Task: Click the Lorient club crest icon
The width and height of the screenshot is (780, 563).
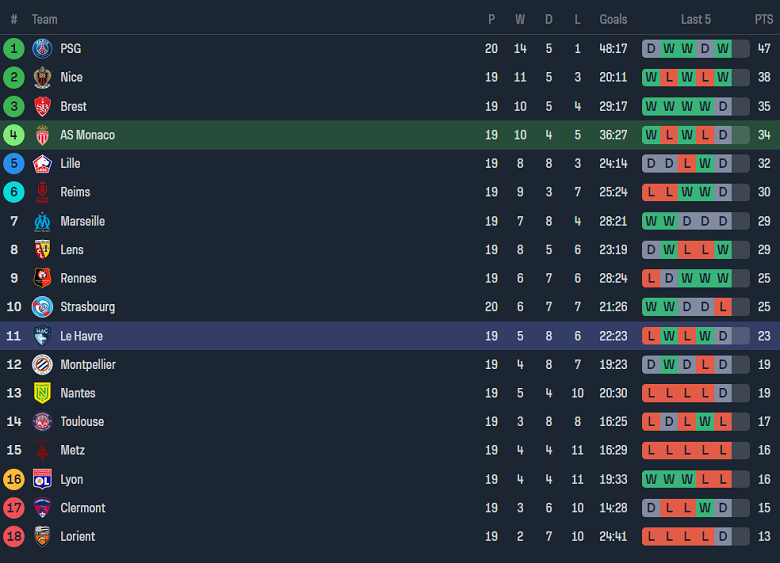Action: [x=42, y=537]
